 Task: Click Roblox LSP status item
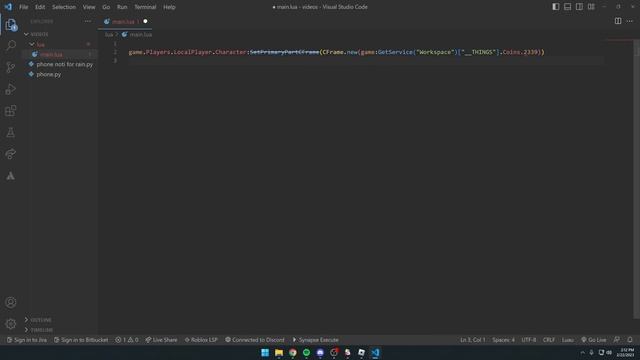201,340
